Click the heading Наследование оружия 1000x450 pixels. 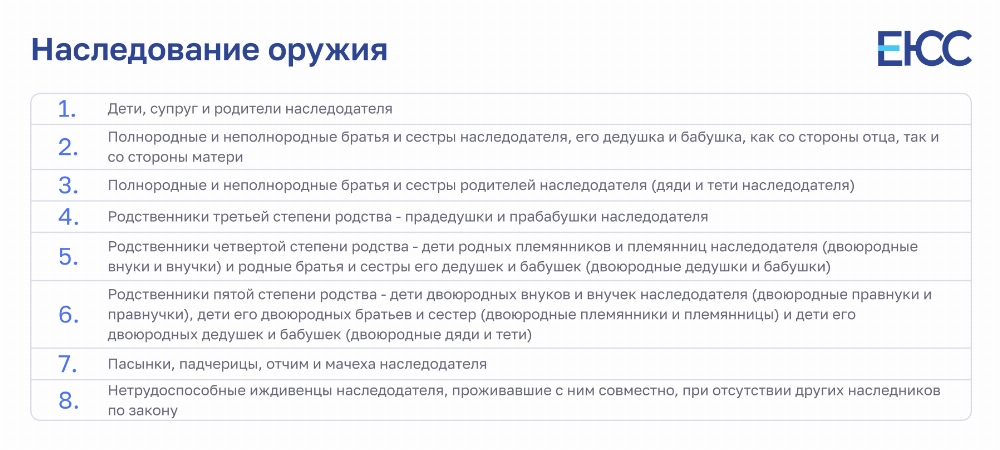[x=209, y=50]
